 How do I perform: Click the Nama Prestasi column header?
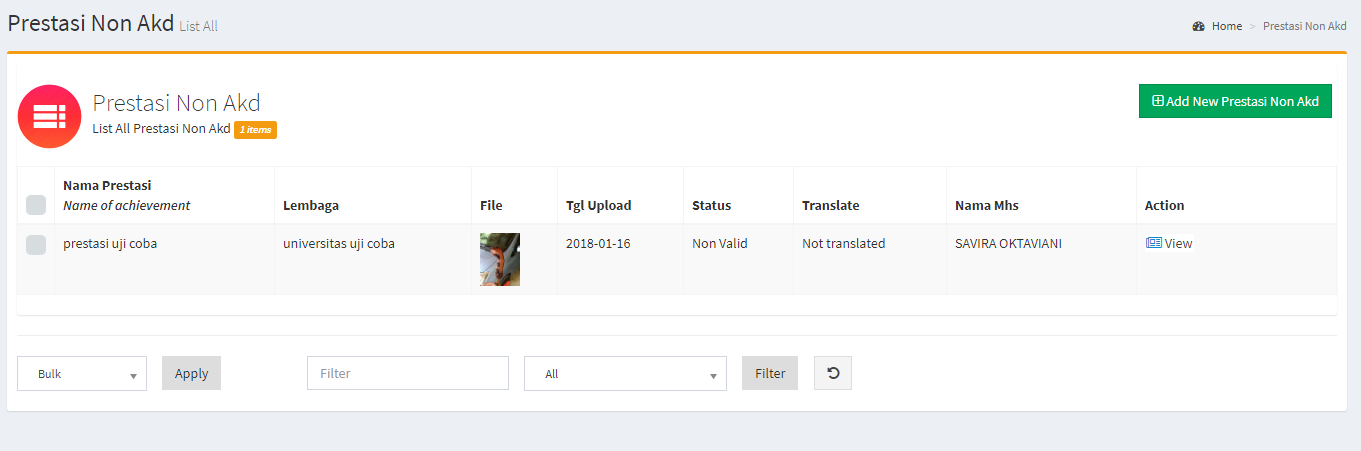click(x=107, y=186)
